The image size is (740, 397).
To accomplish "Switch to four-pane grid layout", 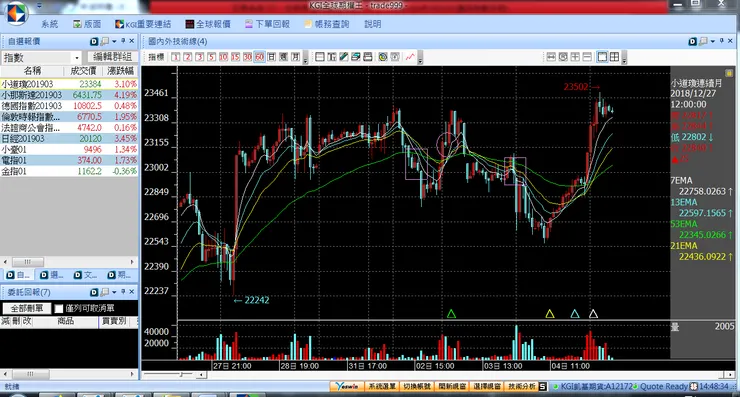I will coord(614,57).
